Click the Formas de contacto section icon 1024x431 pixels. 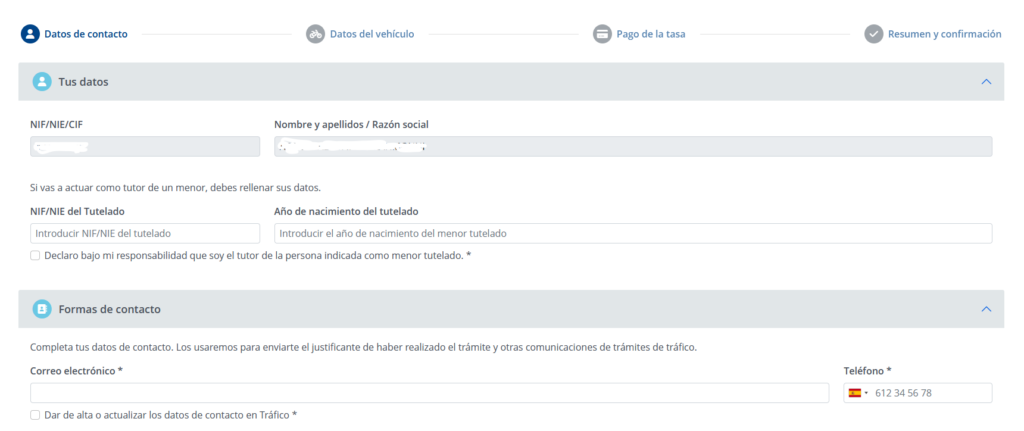[42, 309]
